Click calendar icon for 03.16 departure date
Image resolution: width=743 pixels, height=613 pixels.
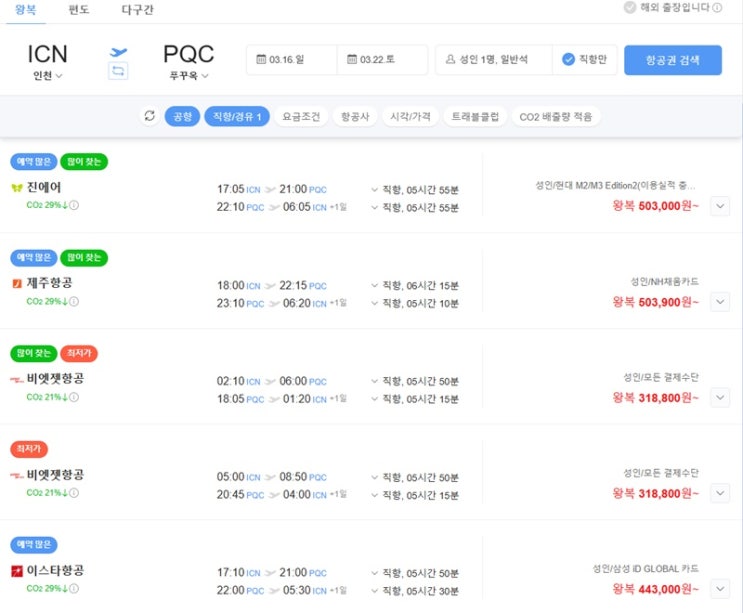pos(261,59)
